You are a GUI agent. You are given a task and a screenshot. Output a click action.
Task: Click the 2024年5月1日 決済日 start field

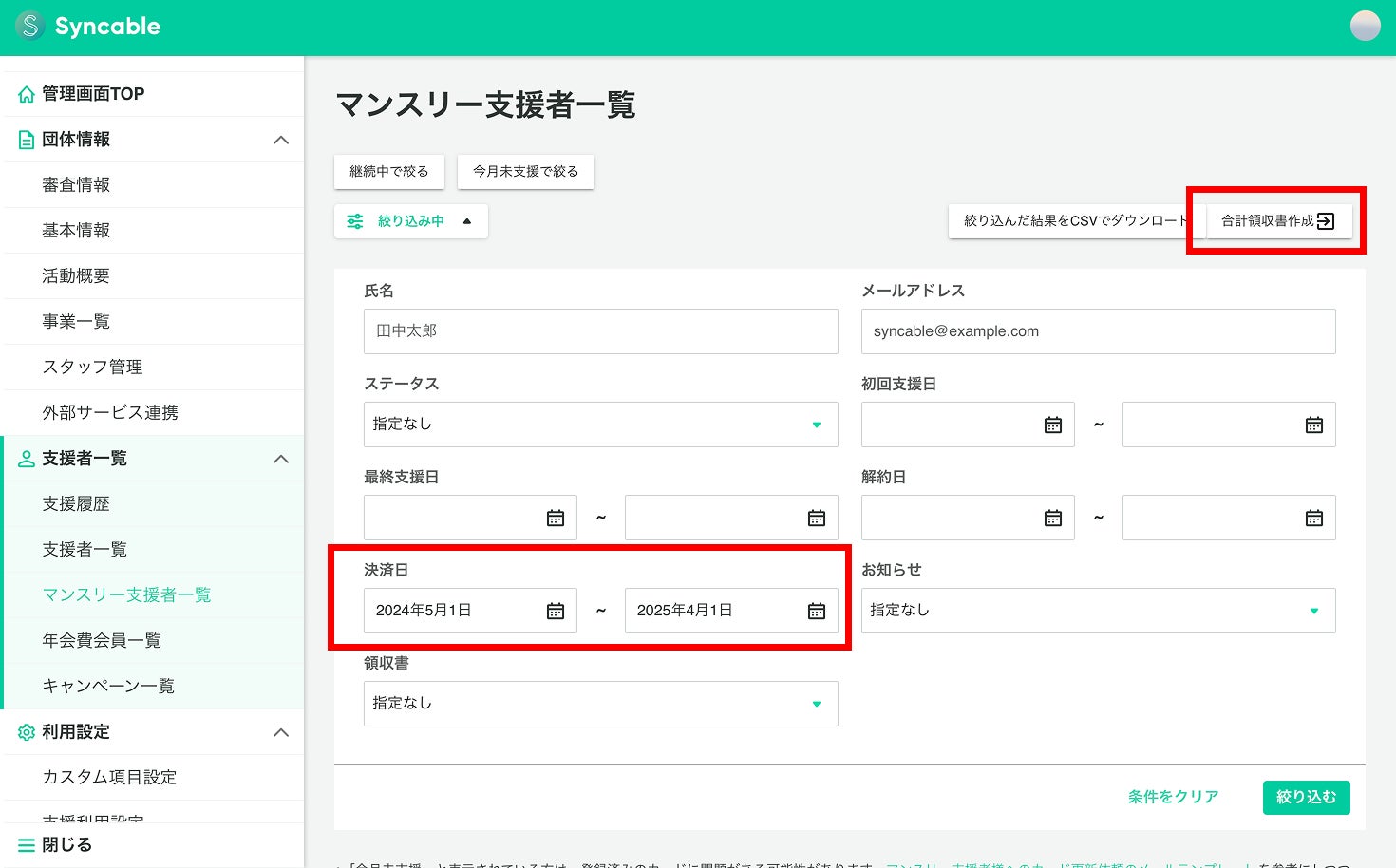[x=470, y=611]
